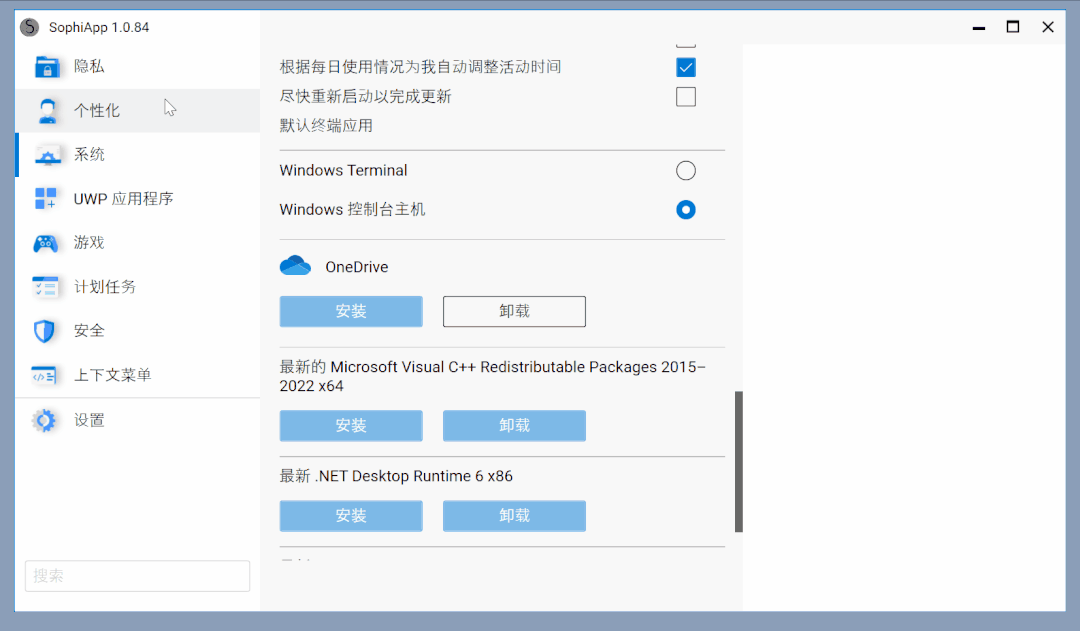Click 安装 button for OneDrive

click(351, 311)
